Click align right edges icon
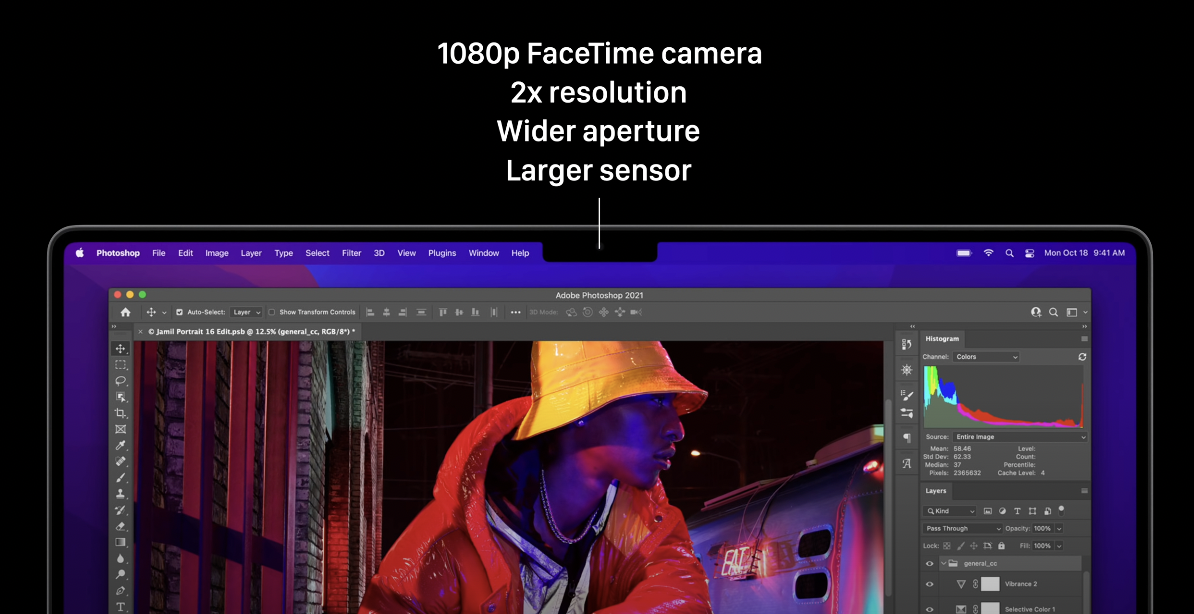1194x614 pixels. click(x=403, y=312)
